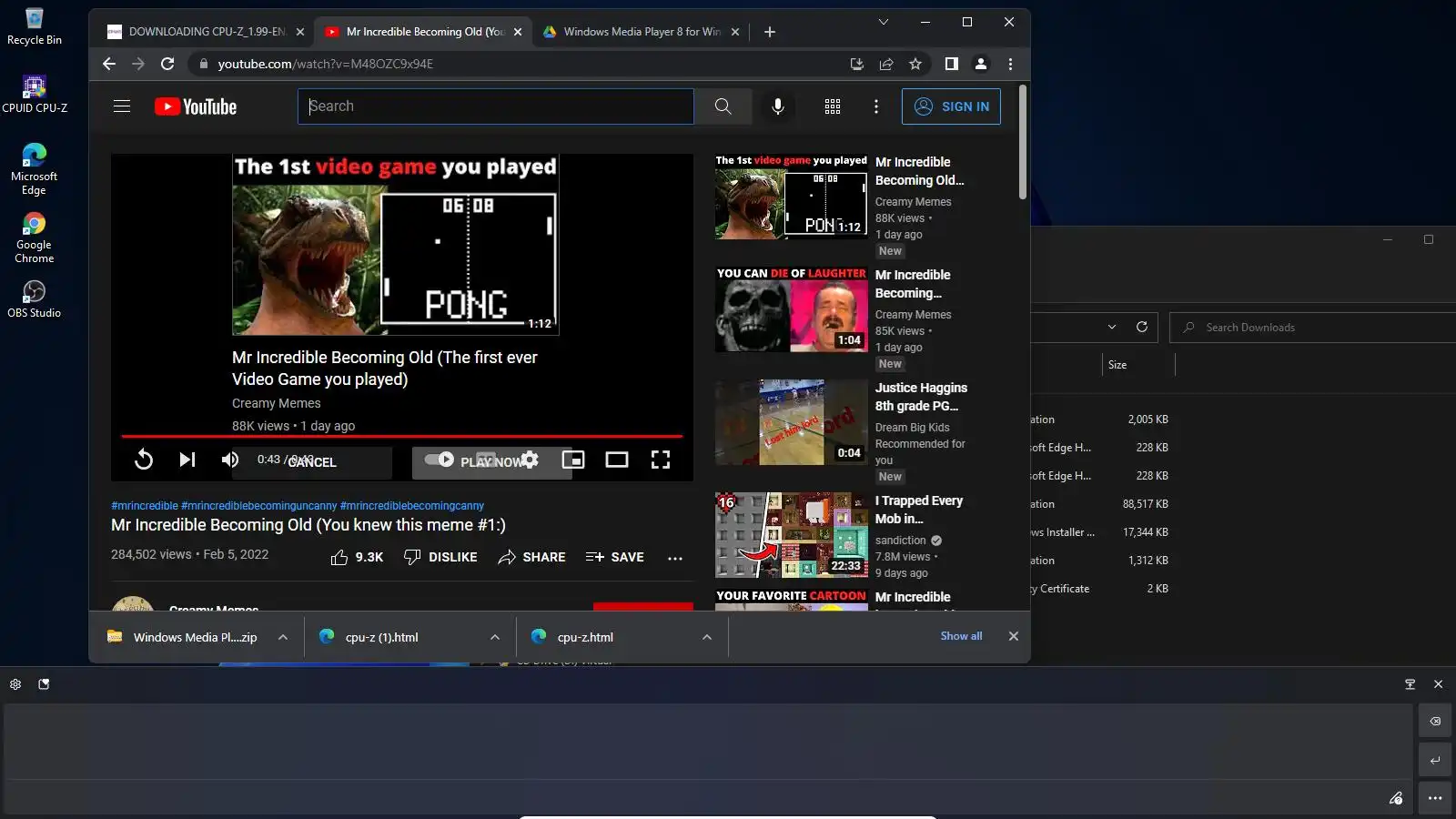Open Recycle Bin on the desktop

[35, 26]
